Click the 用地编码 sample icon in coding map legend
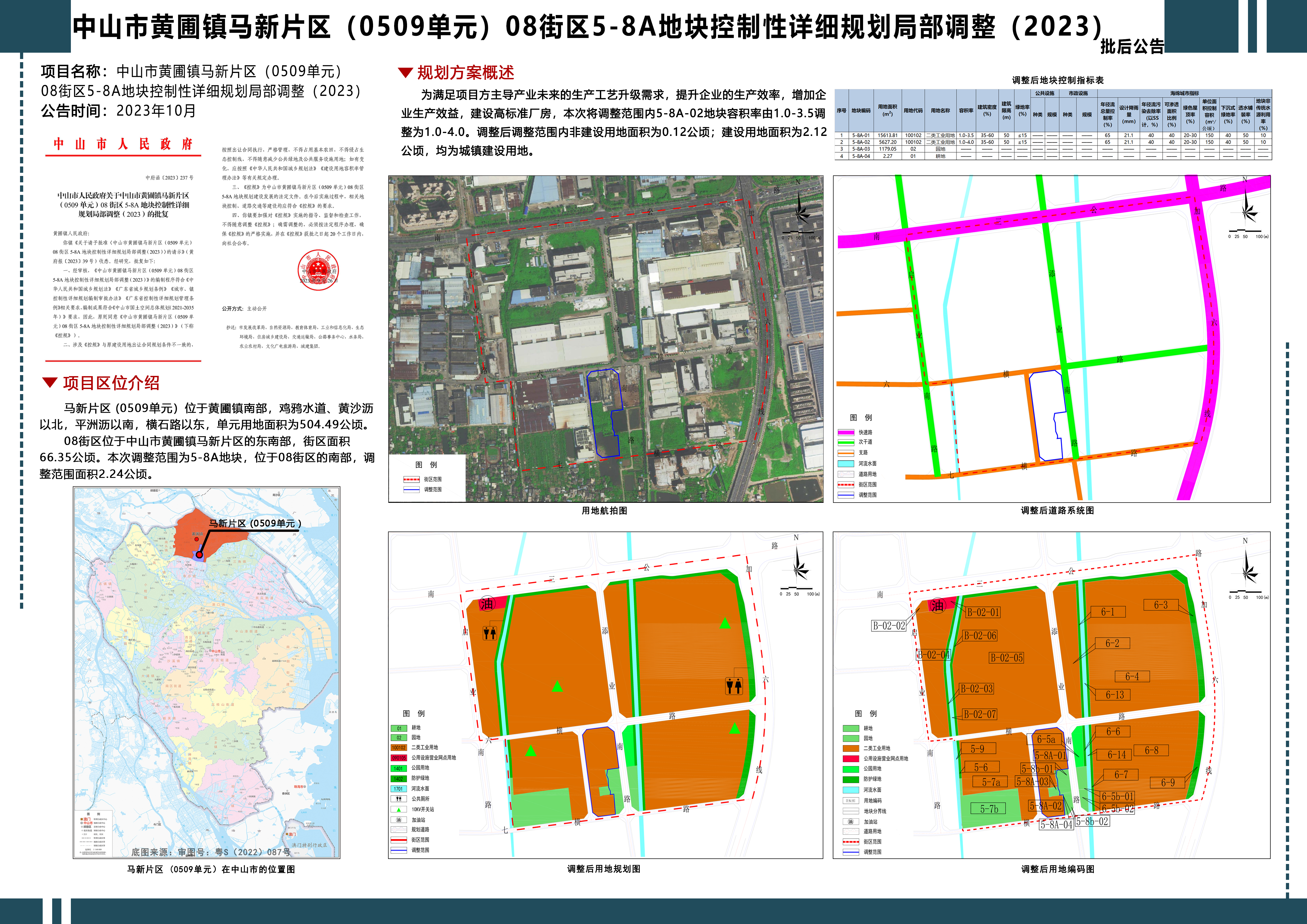This screenshot has height=924, width=1307. coord(850,800)
